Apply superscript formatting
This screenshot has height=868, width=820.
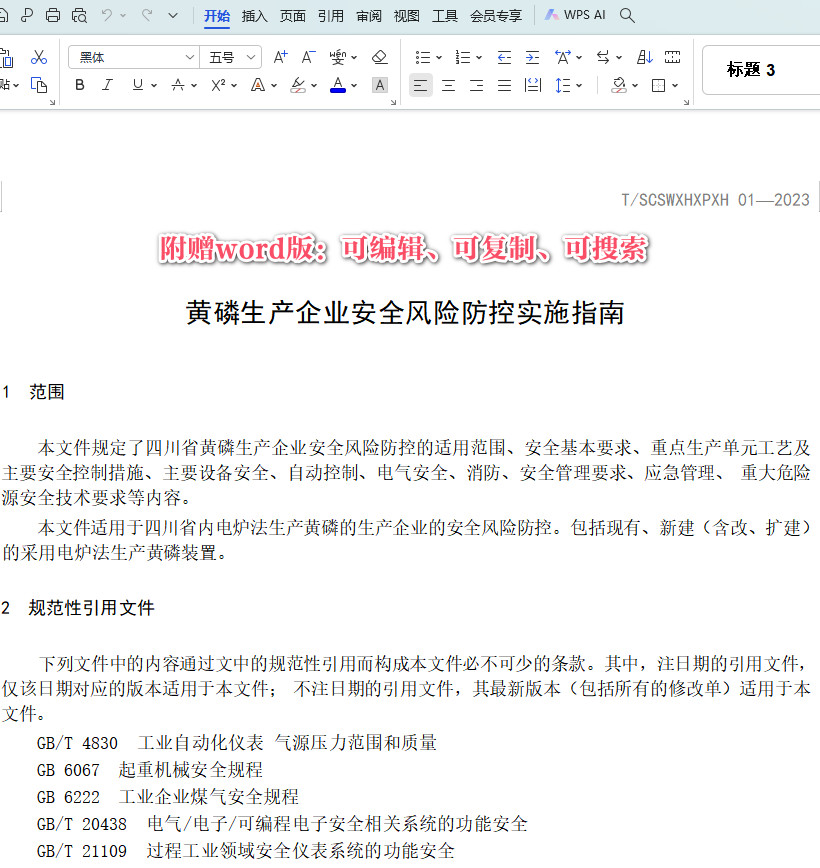(218, 86)
